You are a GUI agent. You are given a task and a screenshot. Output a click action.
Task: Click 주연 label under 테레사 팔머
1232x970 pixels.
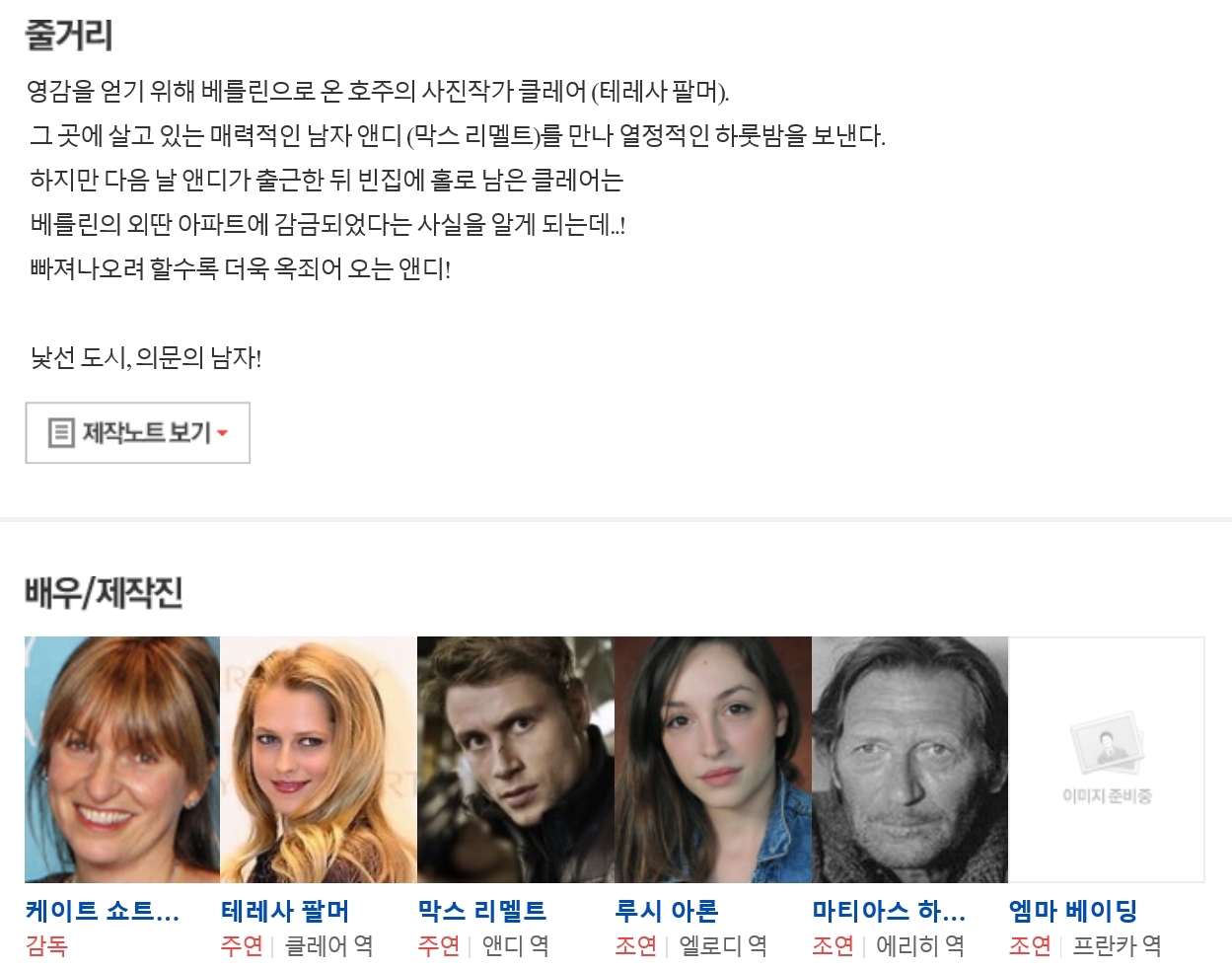click(242, 946)
